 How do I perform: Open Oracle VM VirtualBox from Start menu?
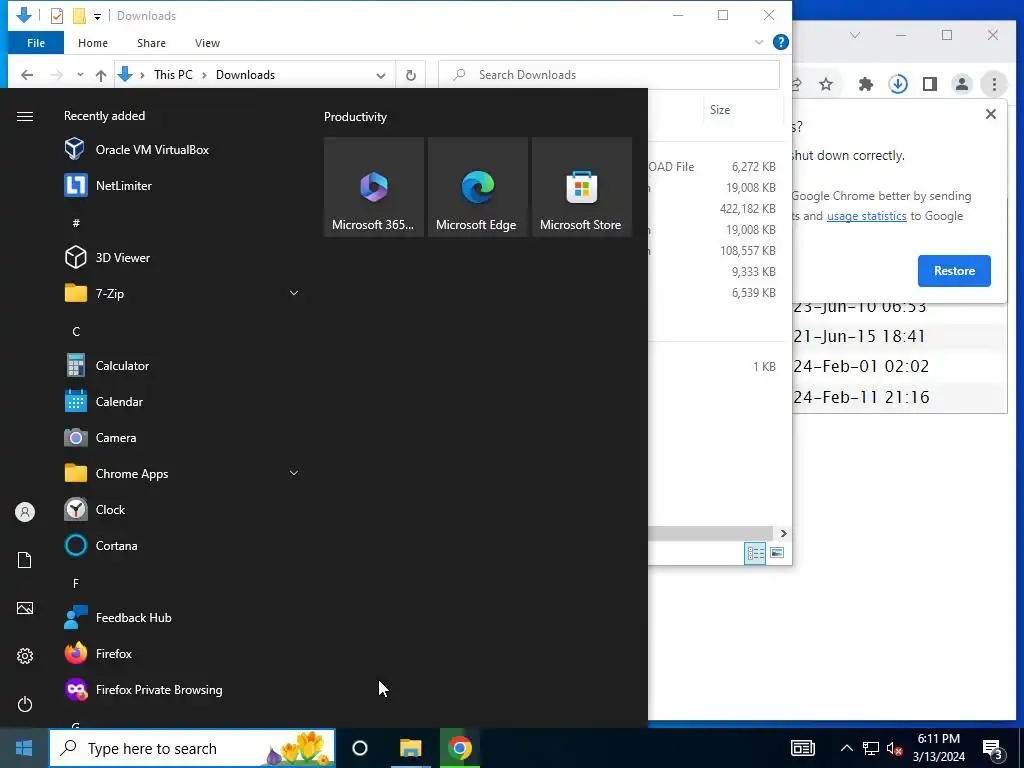182,150
